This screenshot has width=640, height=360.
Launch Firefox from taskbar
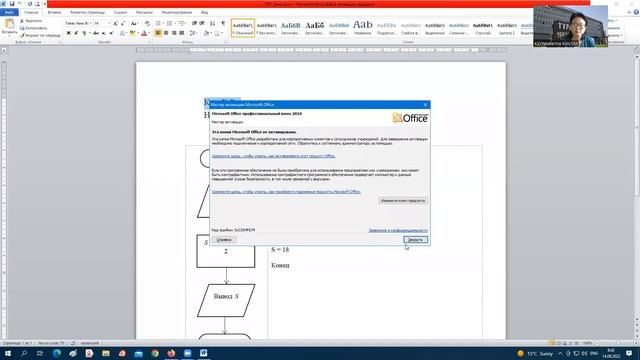pyautogui.click(x=171, y=353)
